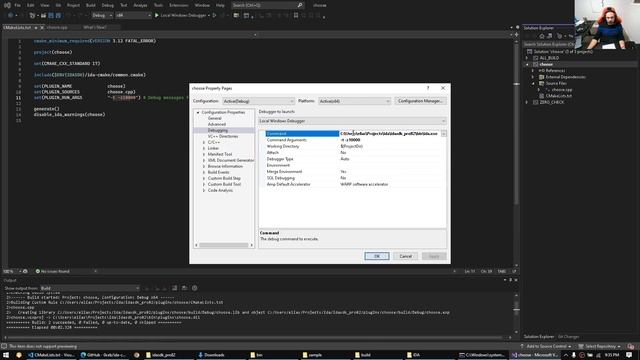Viewport: 640px width, 360px height.
Task: Open the Extensions menu
Action: pyautogui.click(x=179, y=5)
